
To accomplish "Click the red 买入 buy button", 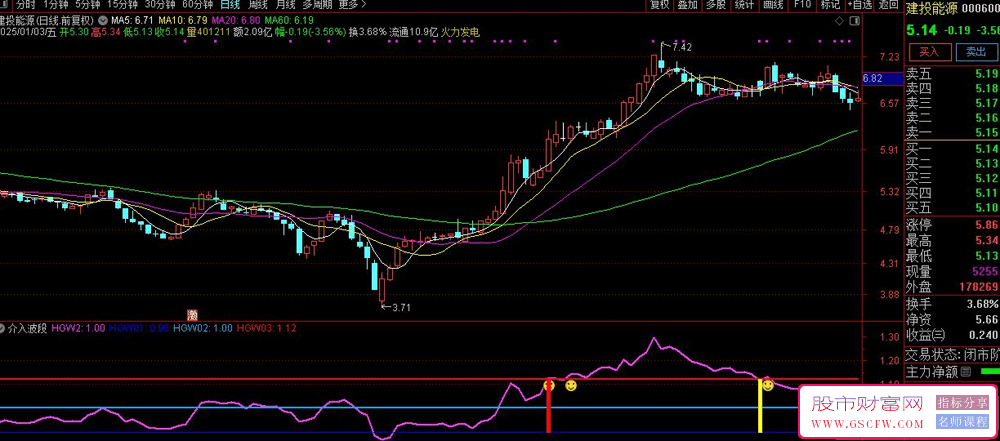I will pos(928,51).
